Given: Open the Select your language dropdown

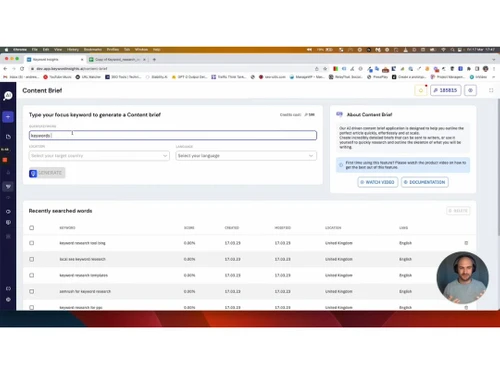Looking at the screenshot, I should point(246,156).
